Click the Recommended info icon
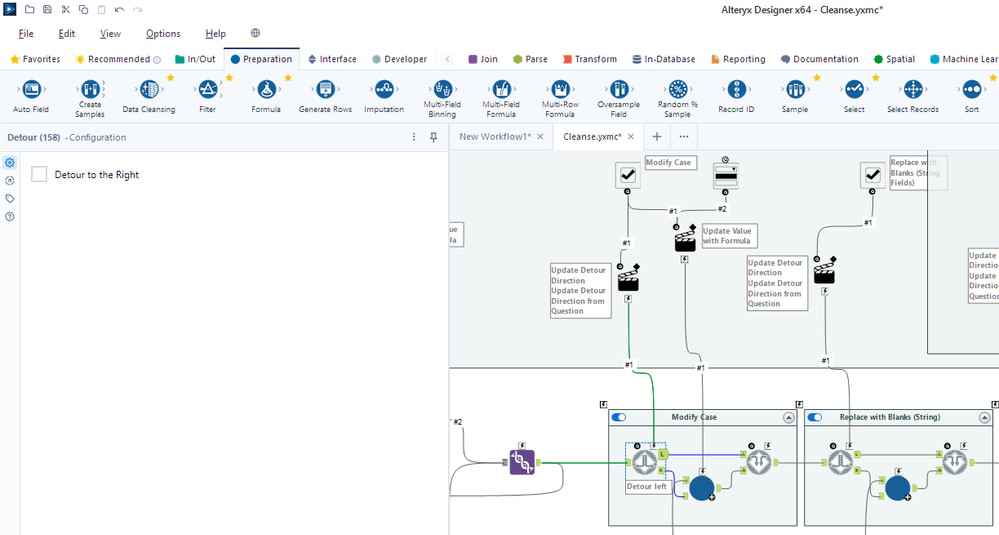999x535 pixels. [x=157, y=59]
